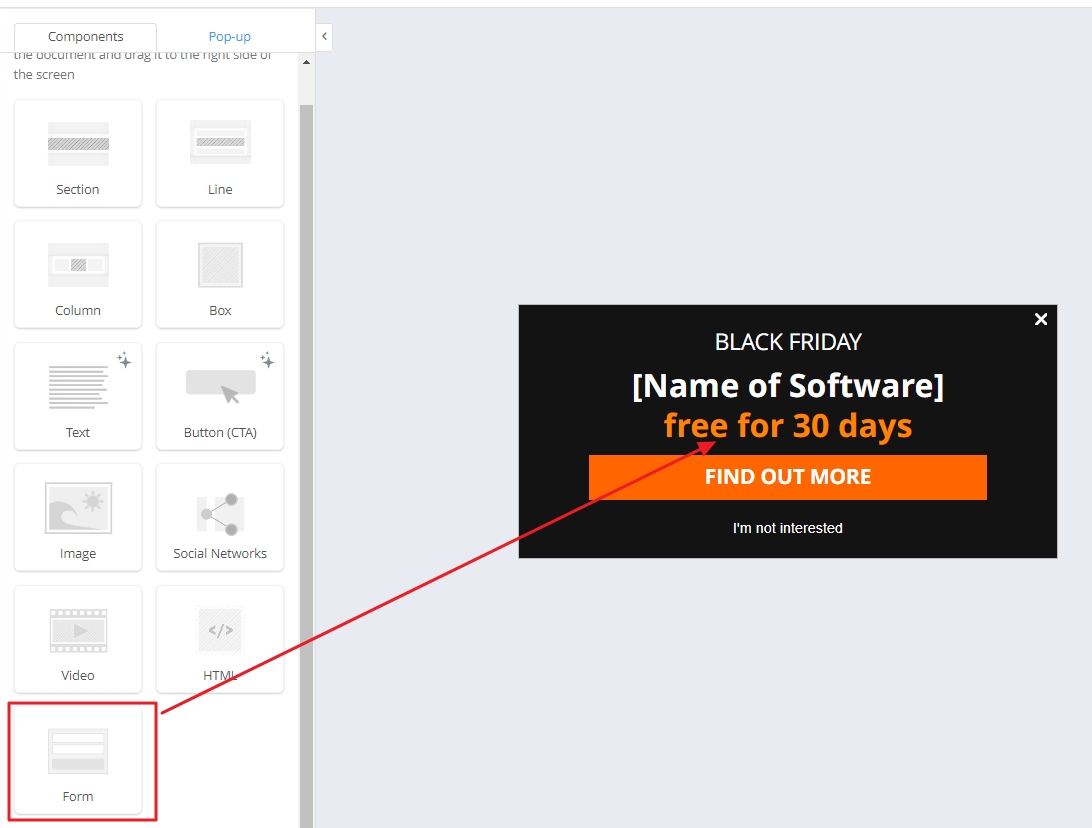
Task: Click the FIND OUT MORE button
Action: [788, 477]
